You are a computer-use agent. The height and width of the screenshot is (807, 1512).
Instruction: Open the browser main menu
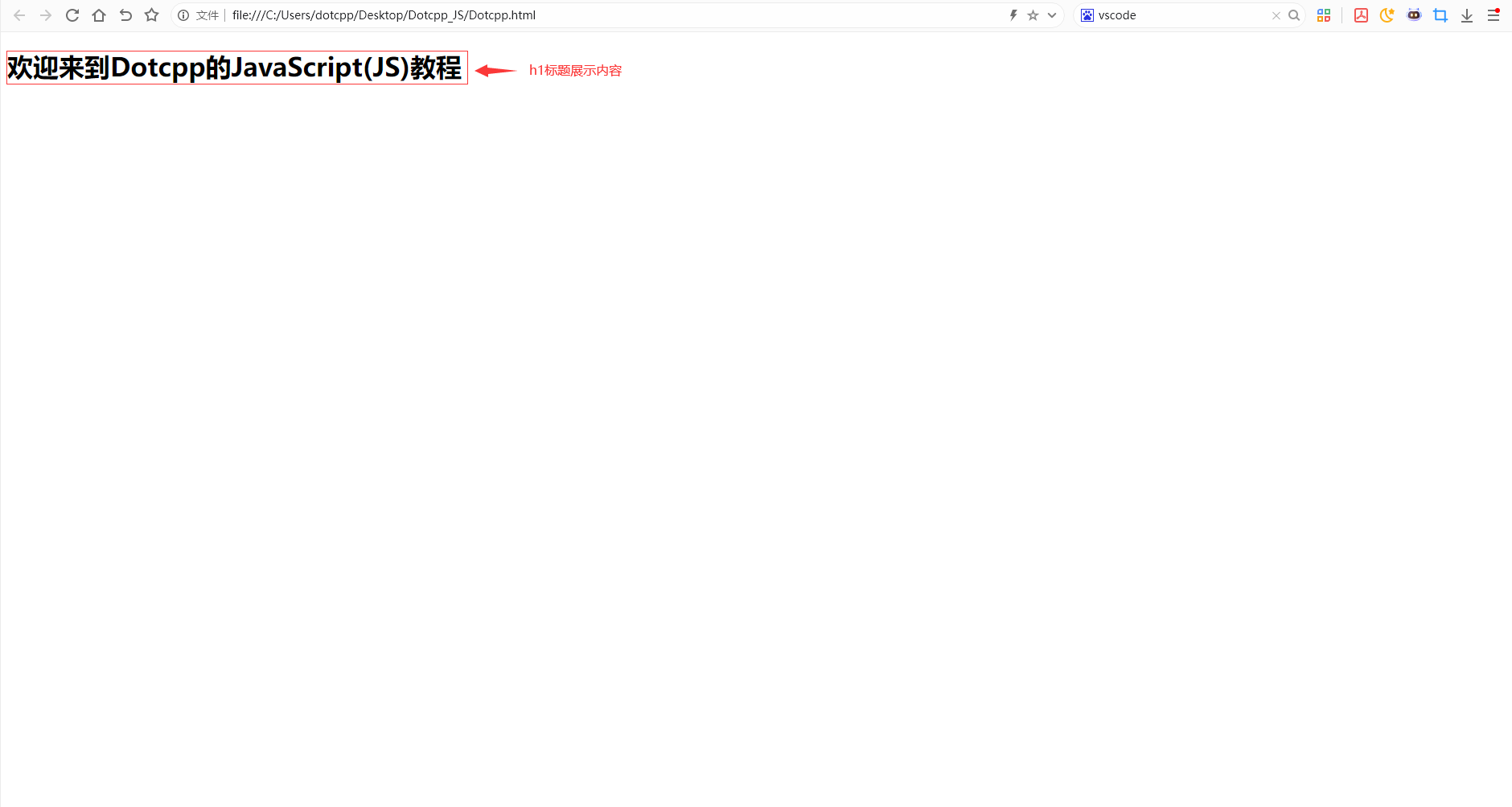tap(1494, 15)
